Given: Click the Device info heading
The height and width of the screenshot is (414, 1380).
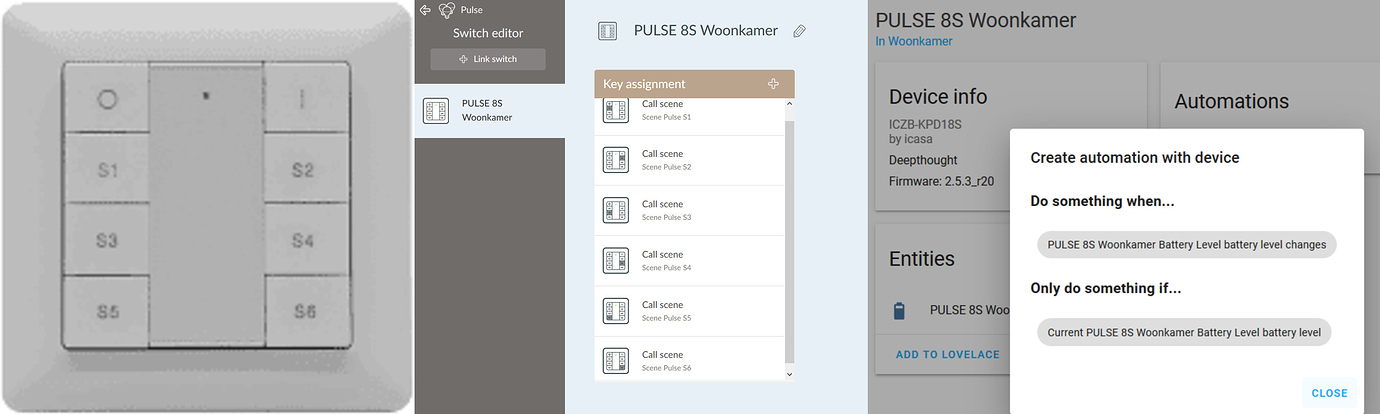Looking at the screenshot, I should point(938,97).
